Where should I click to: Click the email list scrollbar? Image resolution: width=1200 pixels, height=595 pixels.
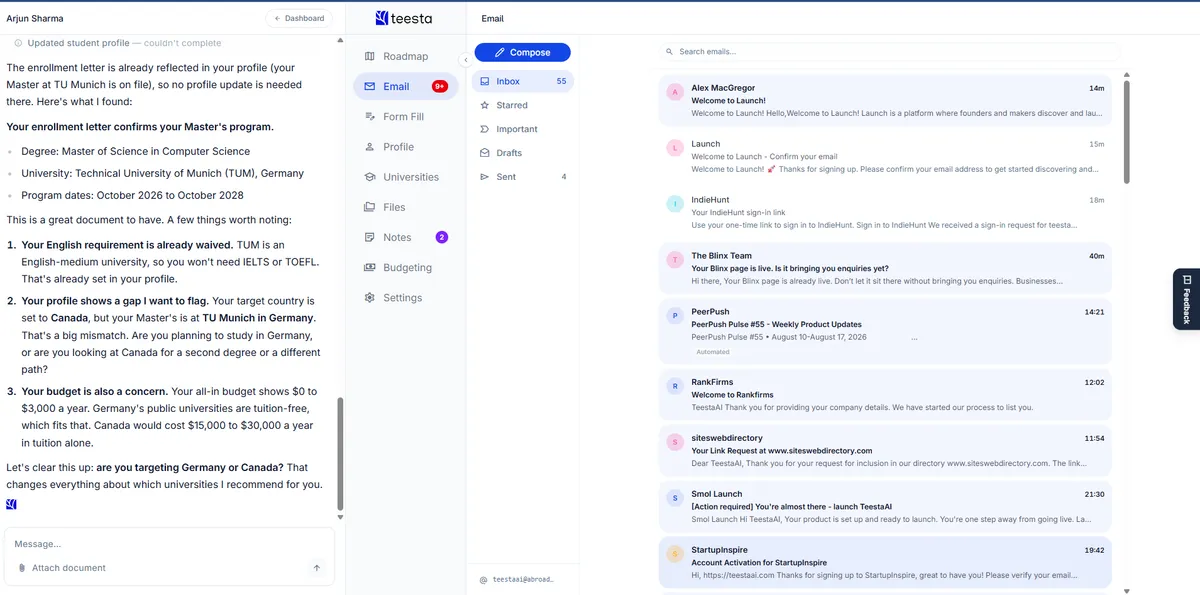coord(1127,133)
